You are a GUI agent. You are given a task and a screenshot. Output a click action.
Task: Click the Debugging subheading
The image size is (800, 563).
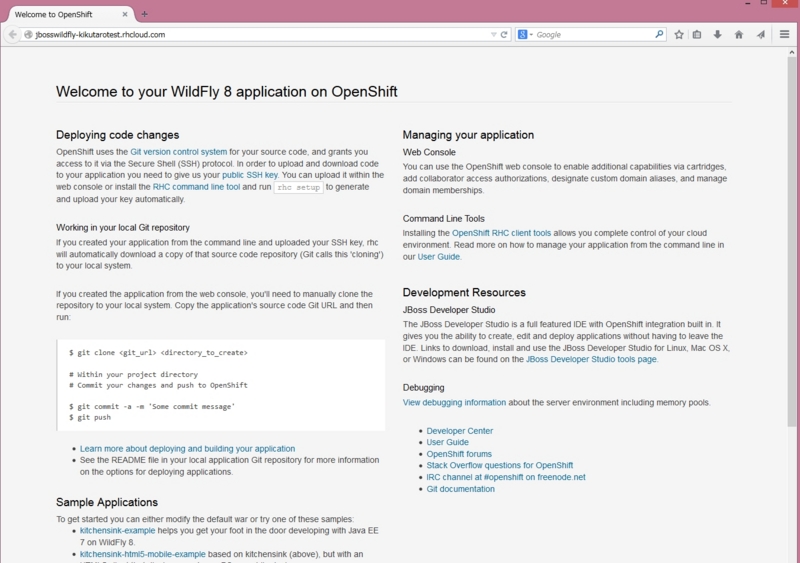coord(423,387)
